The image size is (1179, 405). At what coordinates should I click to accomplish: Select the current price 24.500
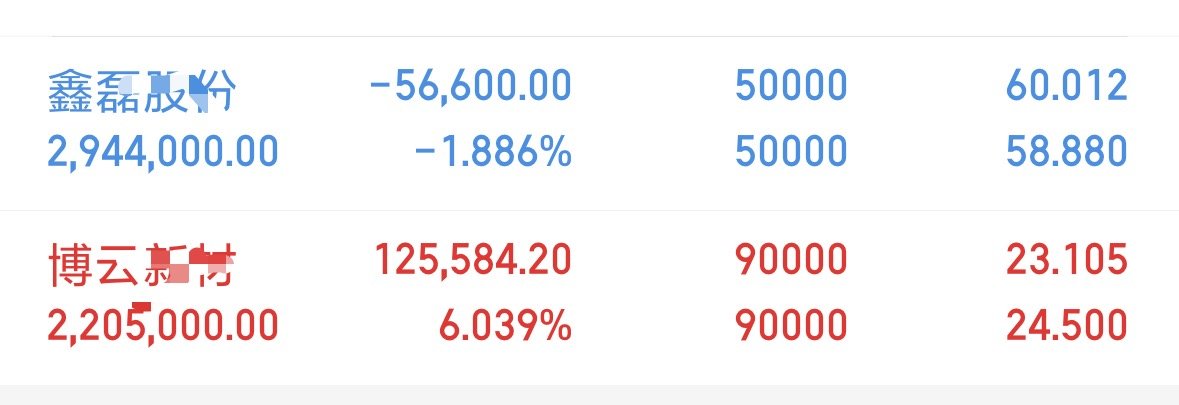1066,326
